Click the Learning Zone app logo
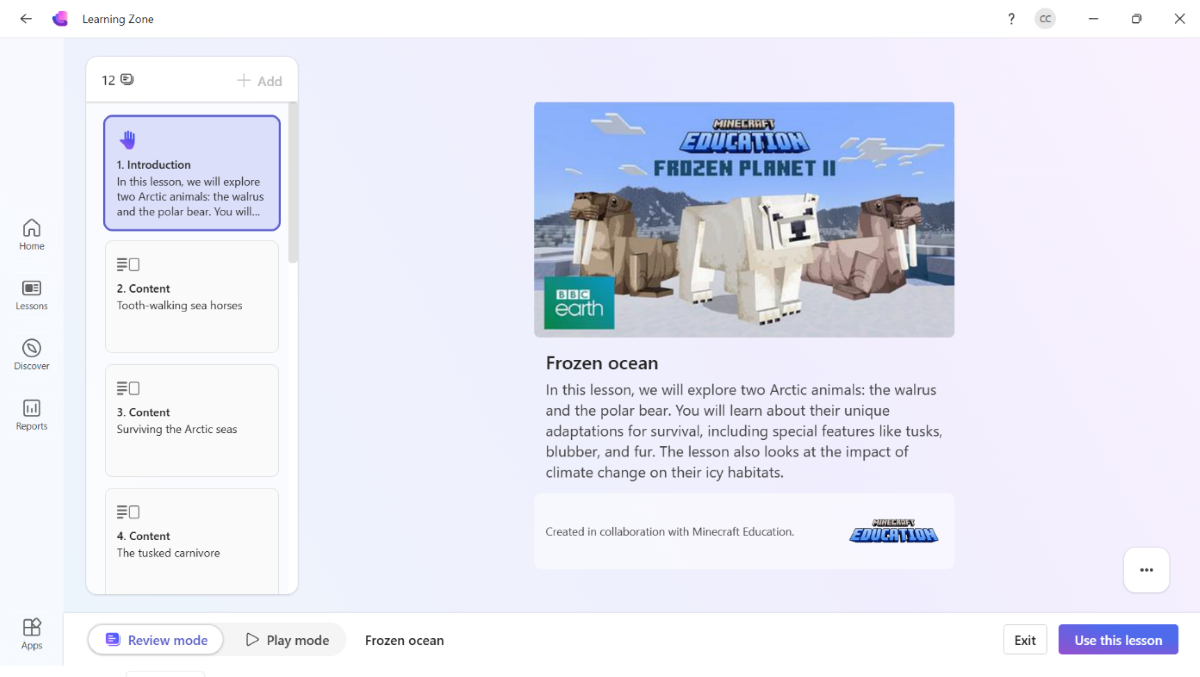The height and width of the screenshot is (677, 1200). (x=60, y=19)
